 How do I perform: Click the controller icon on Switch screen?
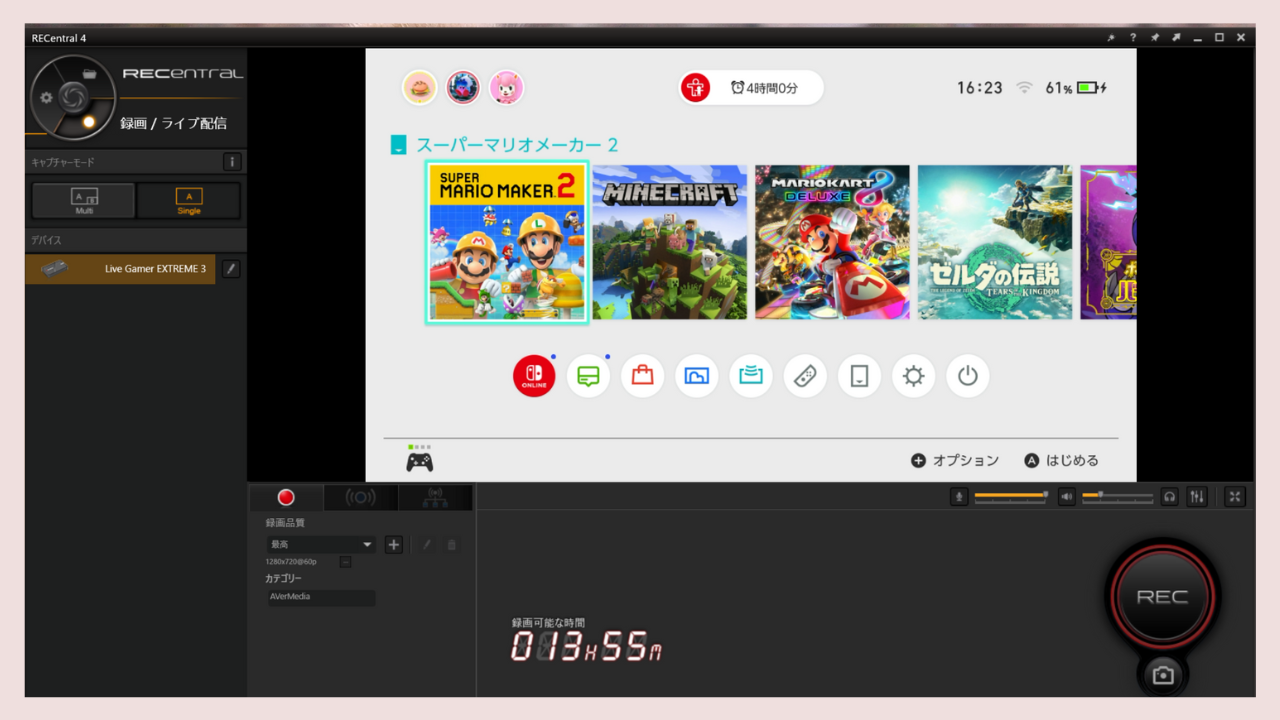(x=420, y=462)
